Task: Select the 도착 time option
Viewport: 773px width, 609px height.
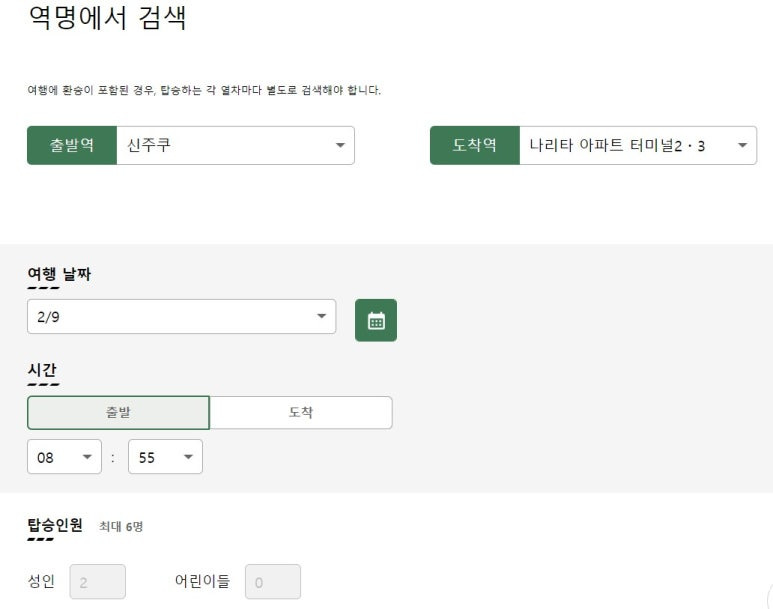Action: coord(301,412)
